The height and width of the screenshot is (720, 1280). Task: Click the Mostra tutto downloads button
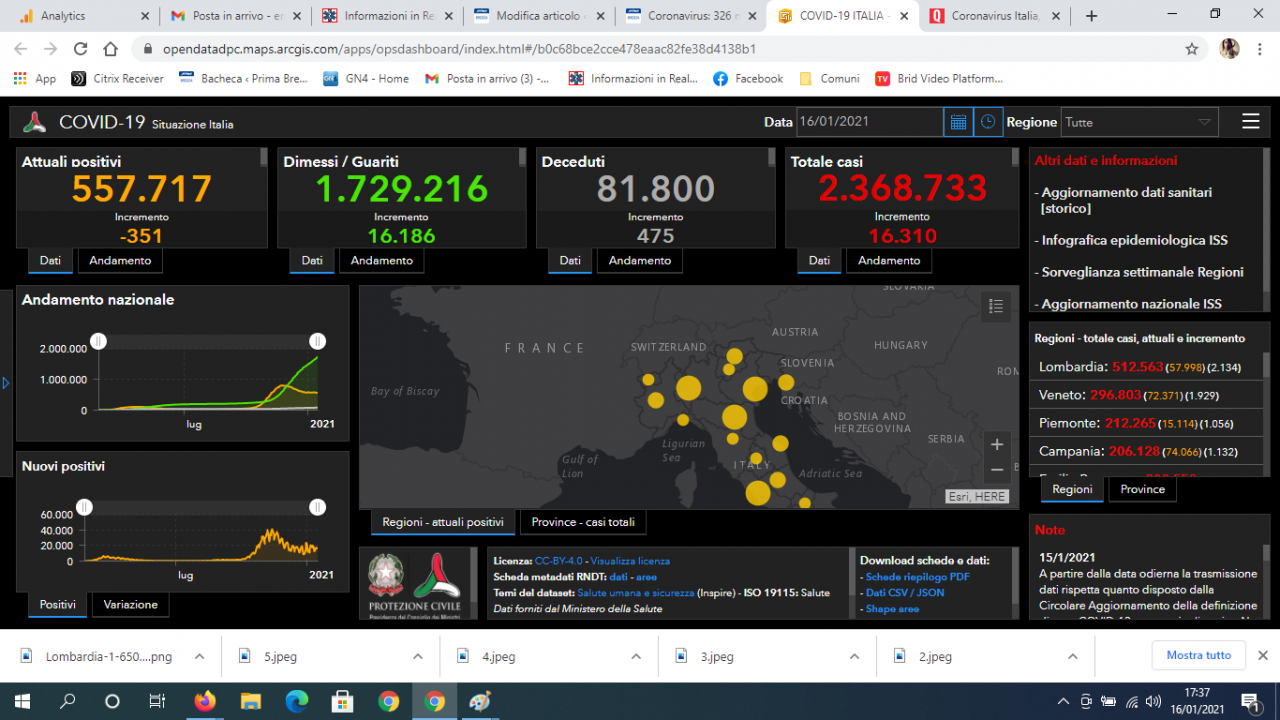pyautogui.click(x=1198, y=656)
